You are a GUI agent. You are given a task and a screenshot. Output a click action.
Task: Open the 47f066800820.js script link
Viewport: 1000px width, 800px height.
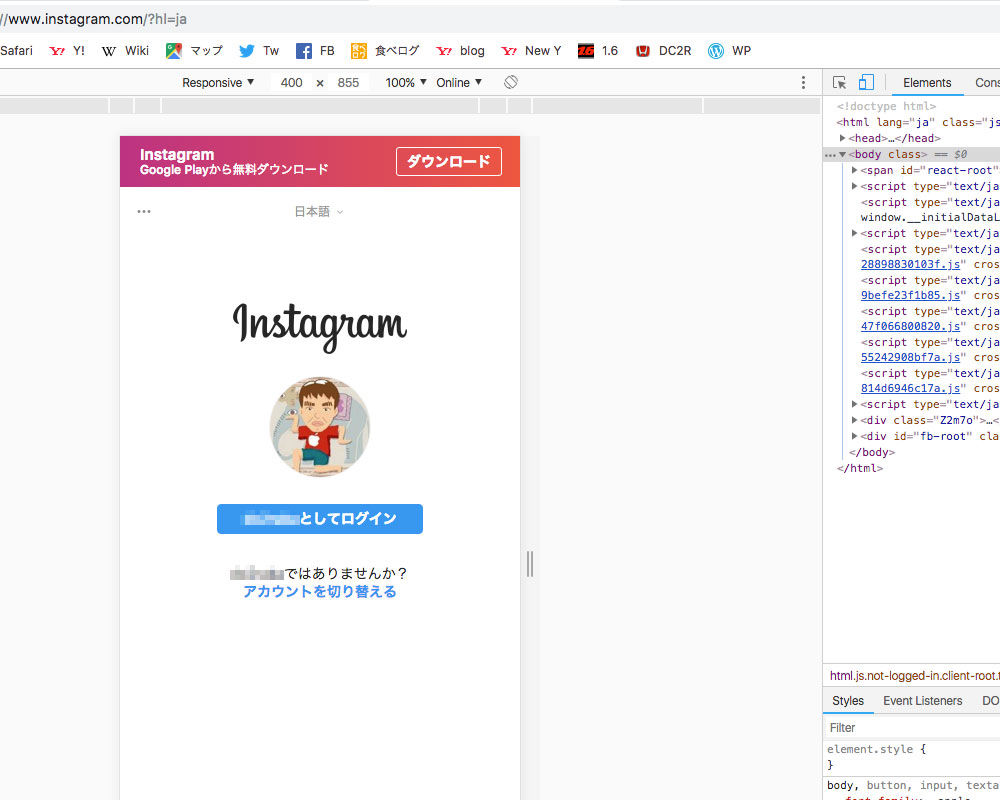click(x=910, y=326)
